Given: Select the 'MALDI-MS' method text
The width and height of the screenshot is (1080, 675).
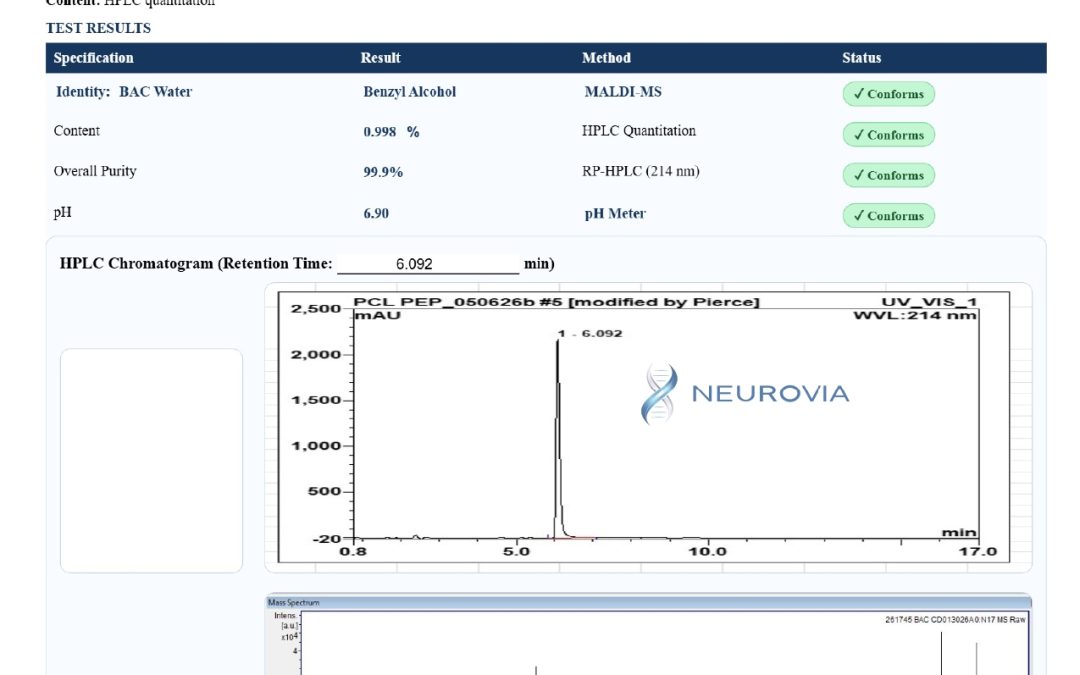Looking at the screenshot, I should 623,92.
